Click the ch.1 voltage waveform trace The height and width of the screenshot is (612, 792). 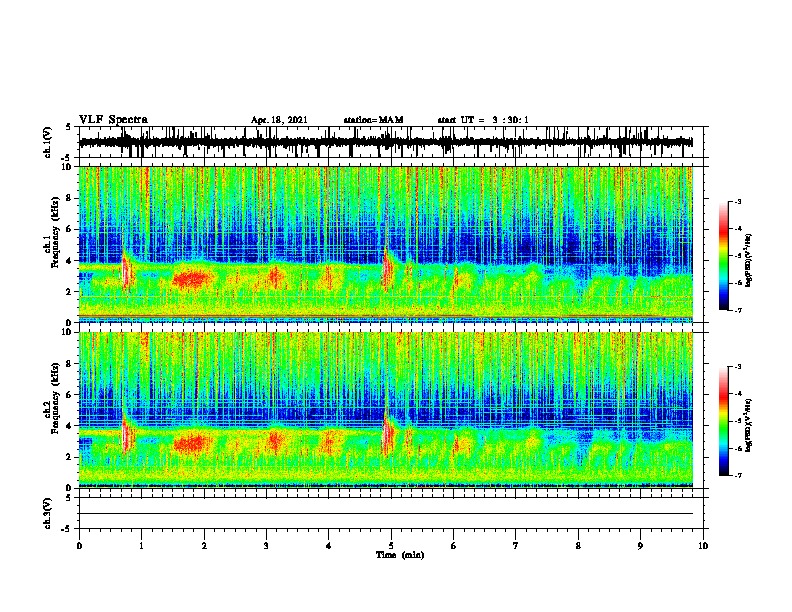pyautogui.click(x=386, y=142)
